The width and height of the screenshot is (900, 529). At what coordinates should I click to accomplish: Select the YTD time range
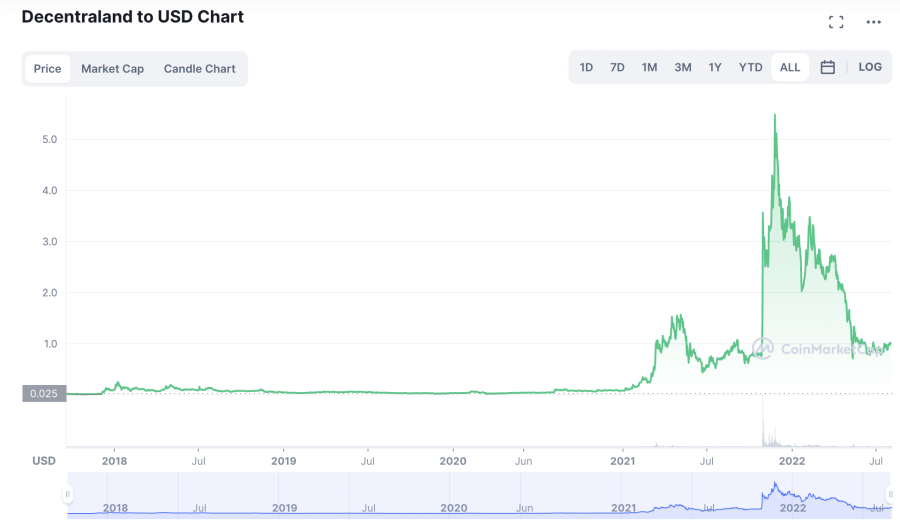tap(750, 67)
